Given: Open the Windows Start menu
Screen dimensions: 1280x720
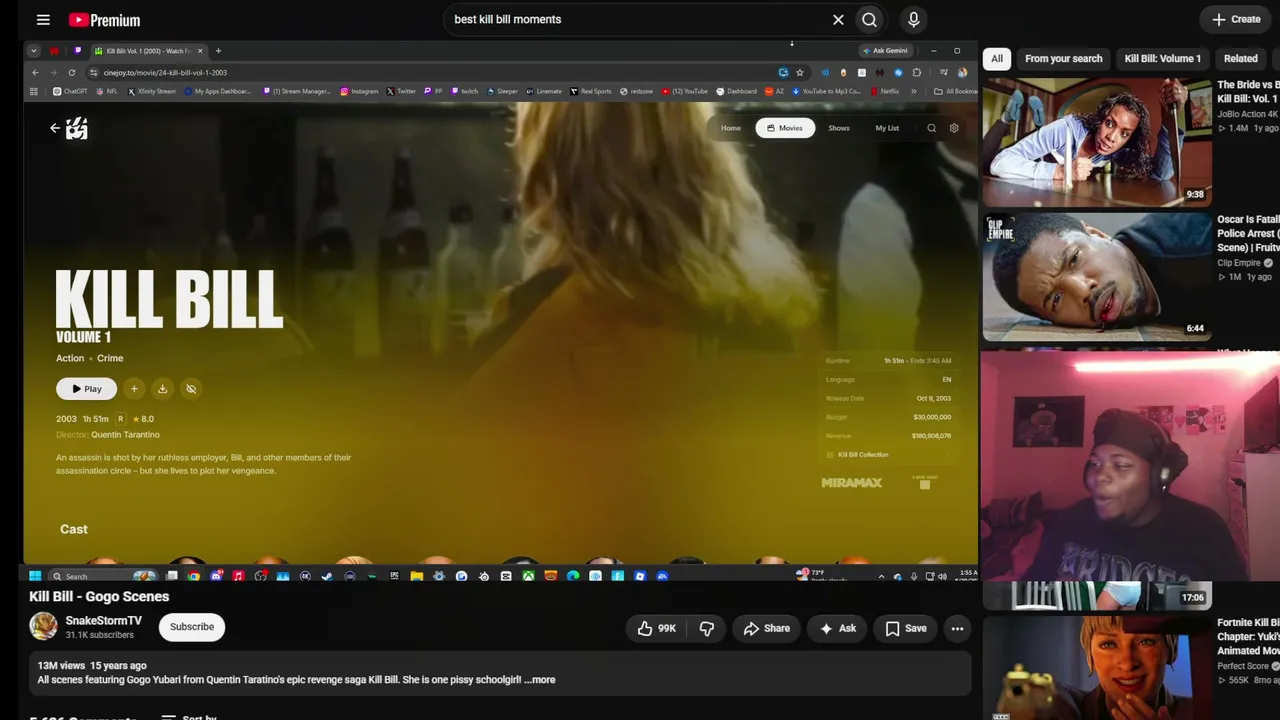Looking at the screenshot, I should (x=35, y=576).
